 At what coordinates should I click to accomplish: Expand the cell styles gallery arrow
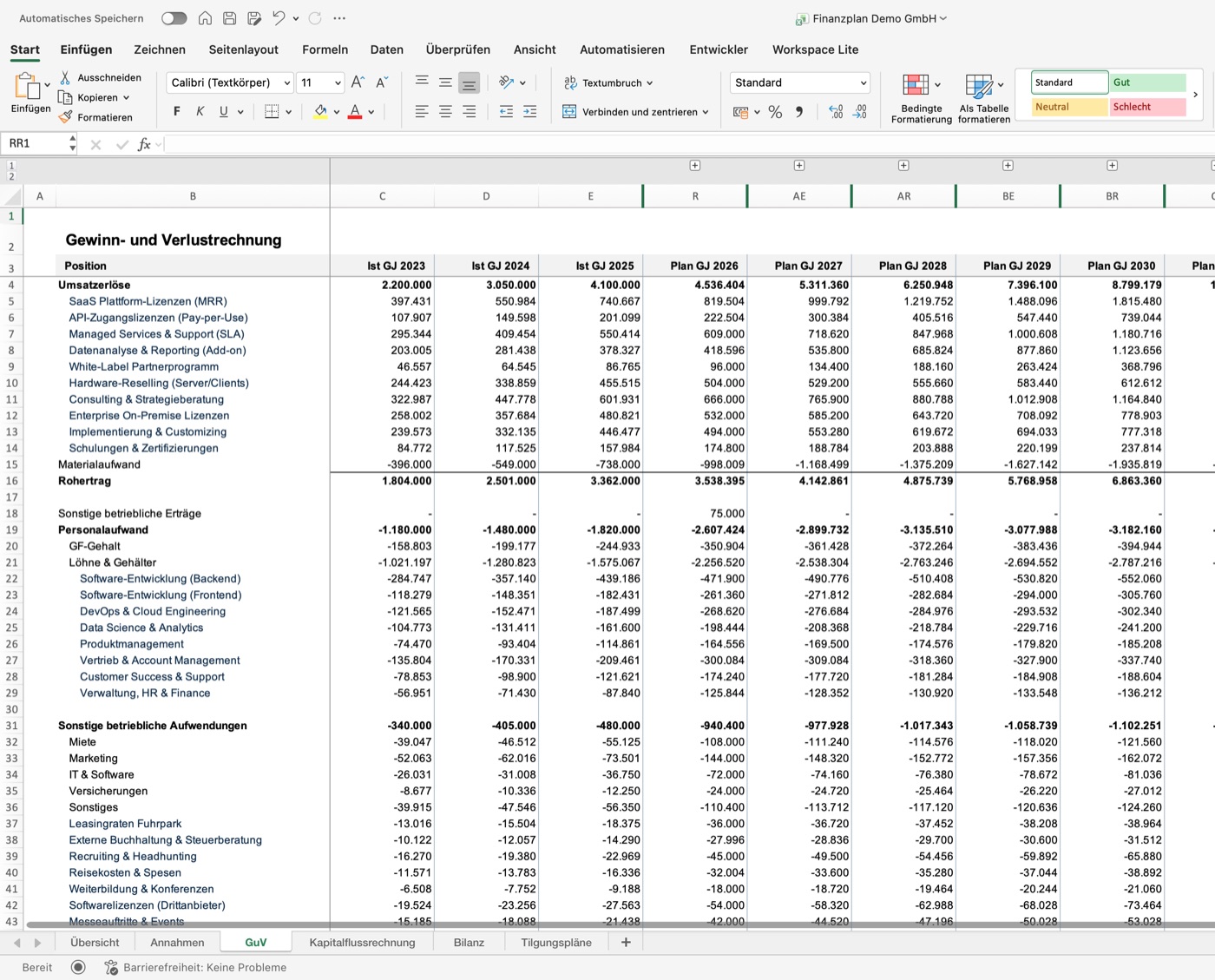tap(1196, 95)
